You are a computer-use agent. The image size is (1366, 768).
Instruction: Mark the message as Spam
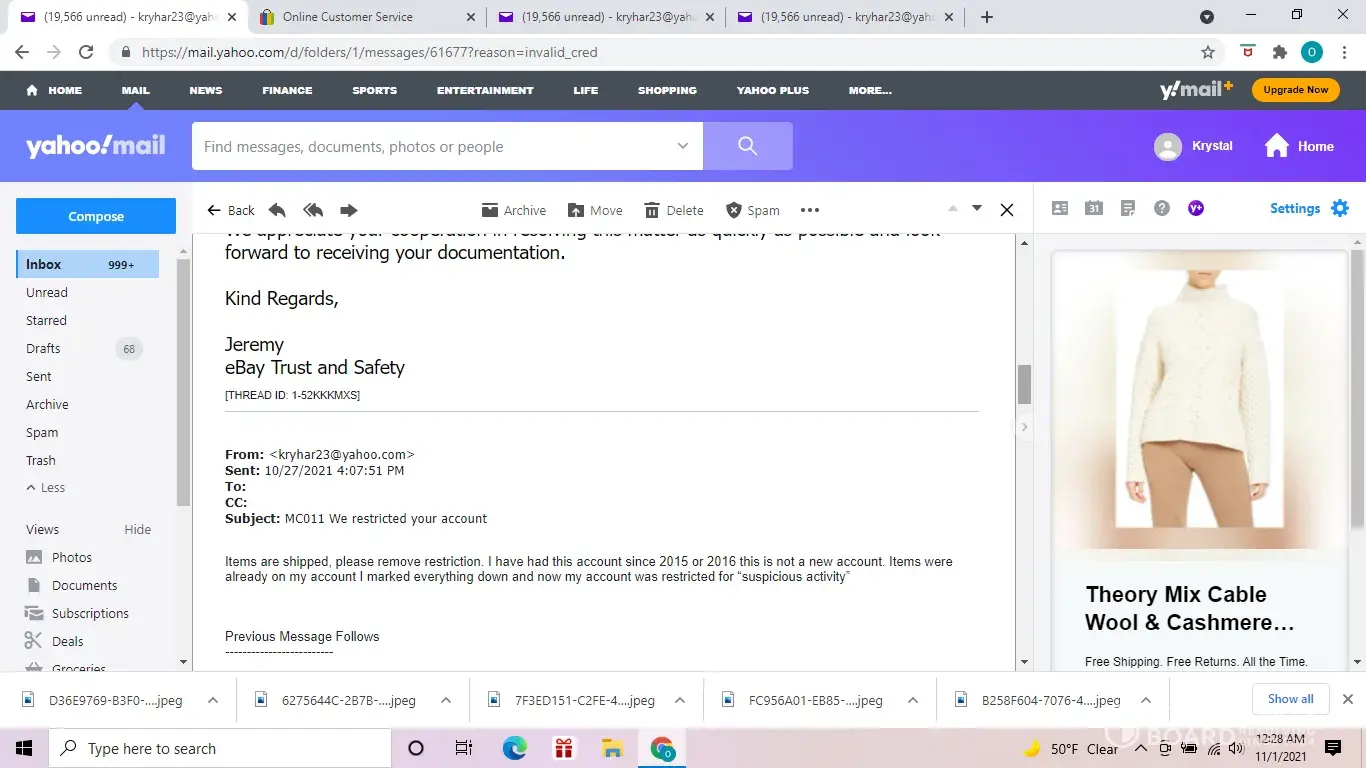(x=752, y=210)
